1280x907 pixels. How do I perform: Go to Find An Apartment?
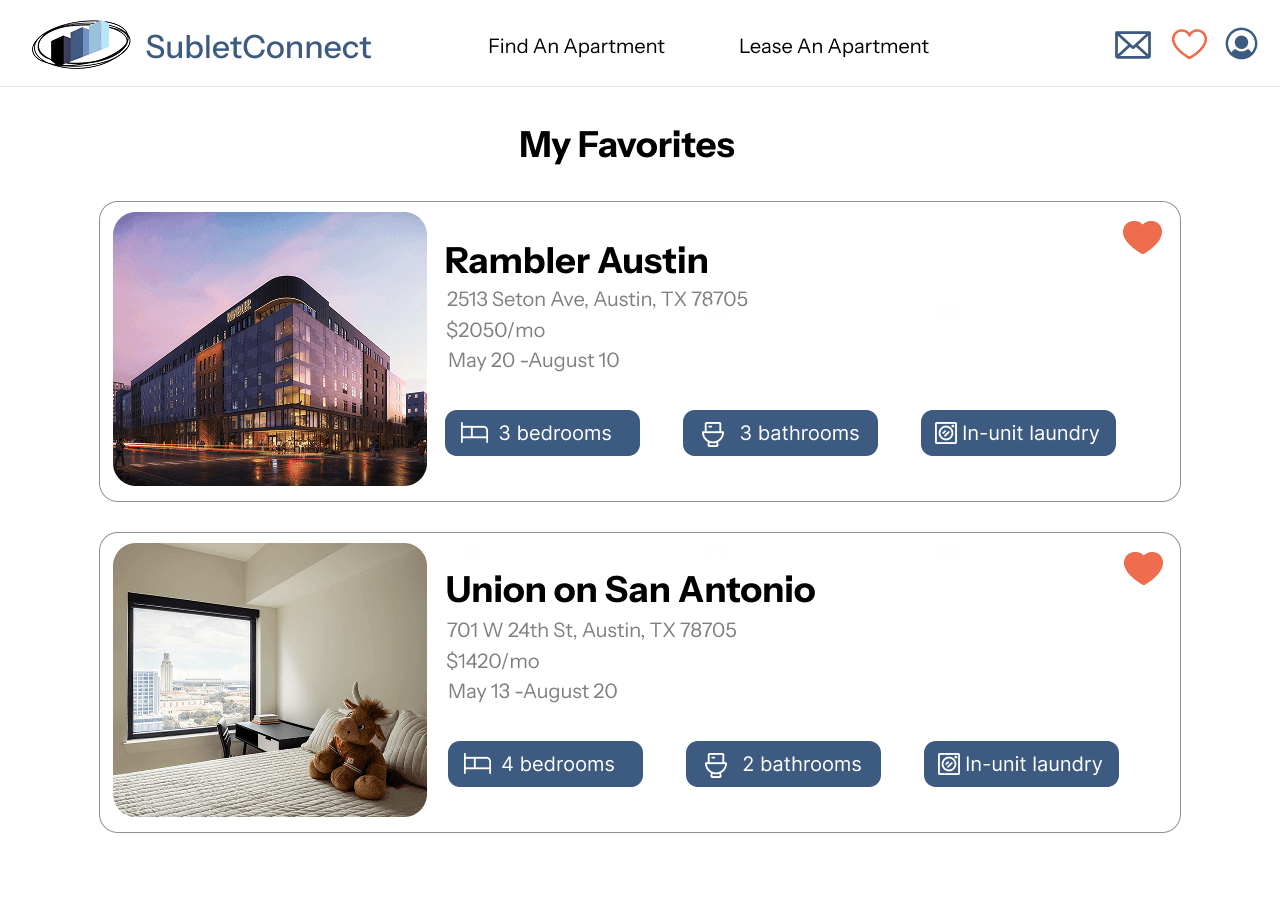(x=576, y=46)
